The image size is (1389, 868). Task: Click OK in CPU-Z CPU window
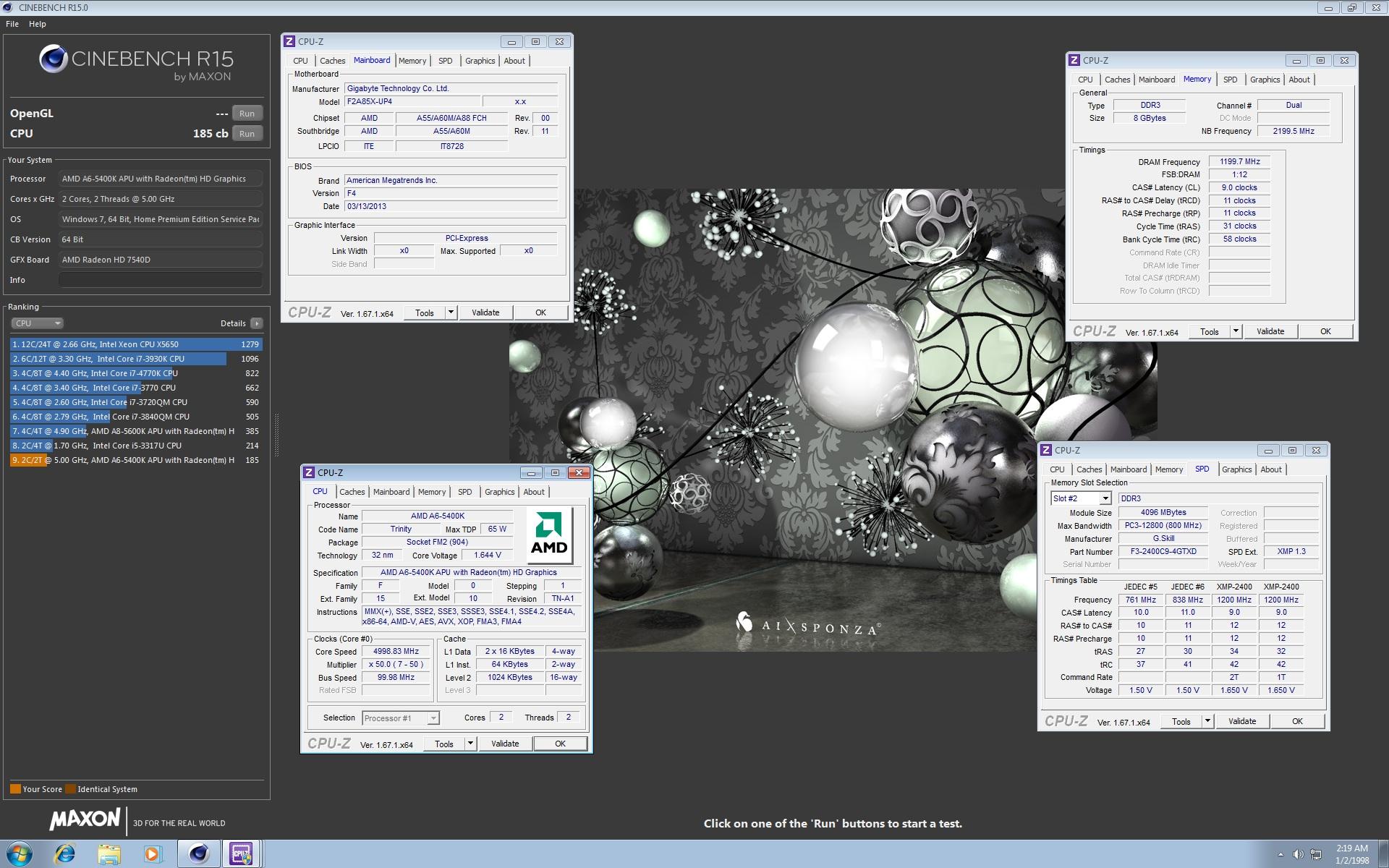[560, 744]
